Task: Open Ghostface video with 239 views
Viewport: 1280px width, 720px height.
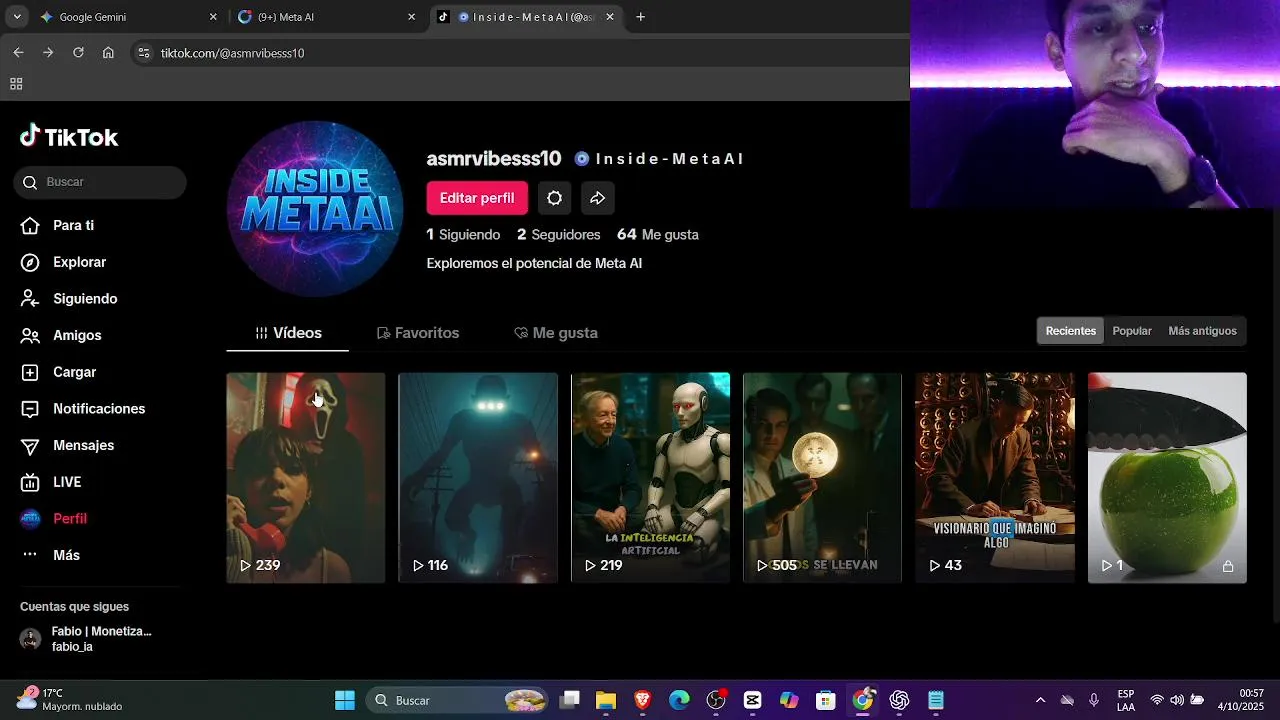Action: 306,478
